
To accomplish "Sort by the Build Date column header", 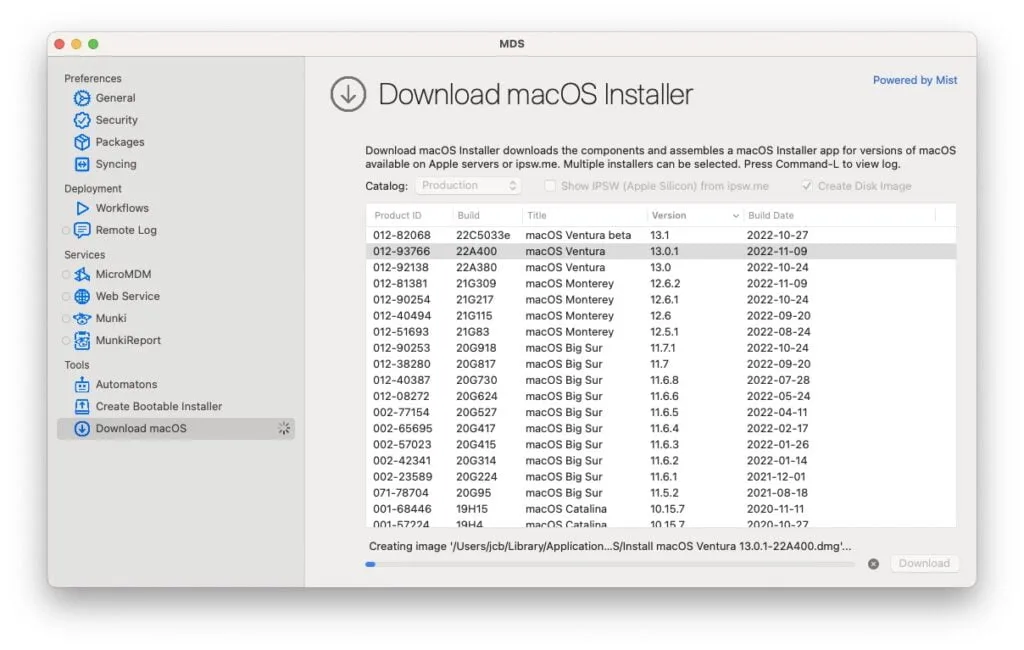I will click(x=771, y=216).
